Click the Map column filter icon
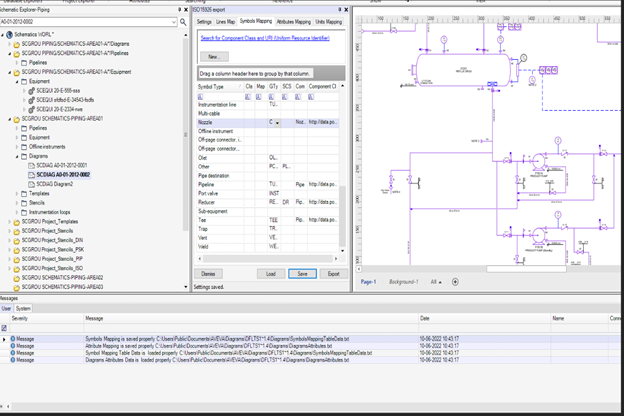The height and width of the screenshot is (416, 624). point(259,97)
